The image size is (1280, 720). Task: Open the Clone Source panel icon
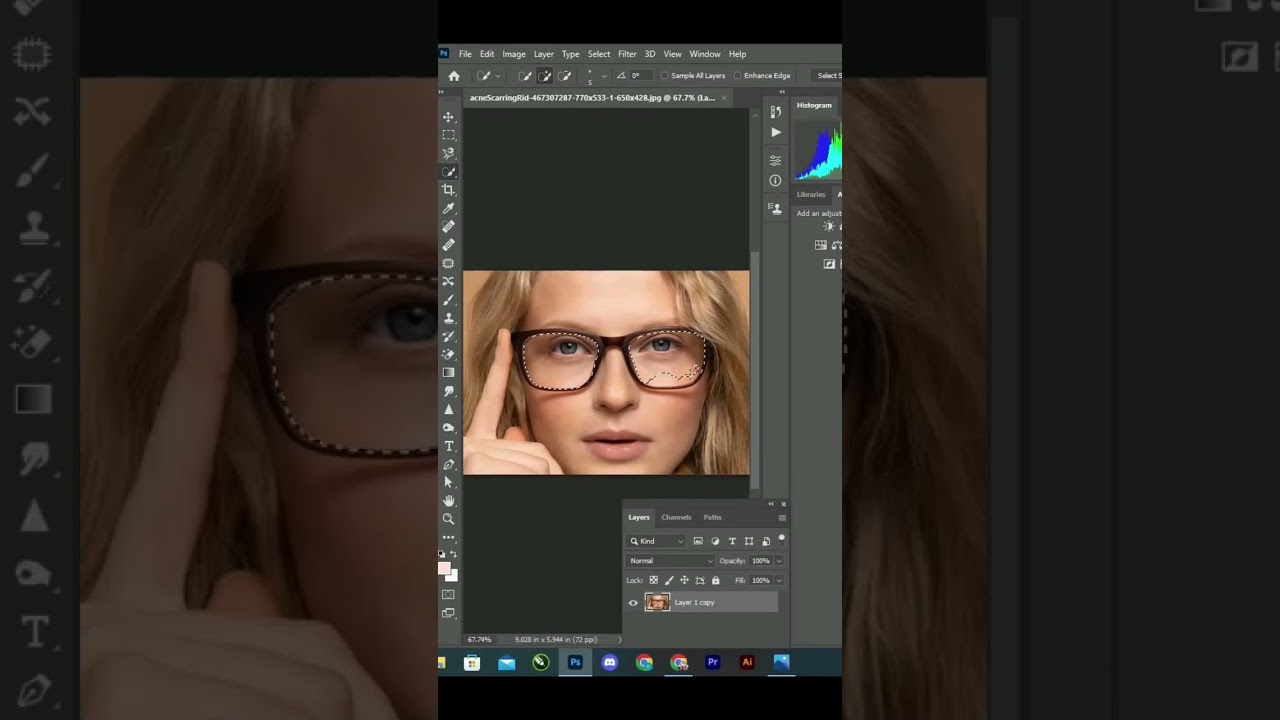coord(775,208)
